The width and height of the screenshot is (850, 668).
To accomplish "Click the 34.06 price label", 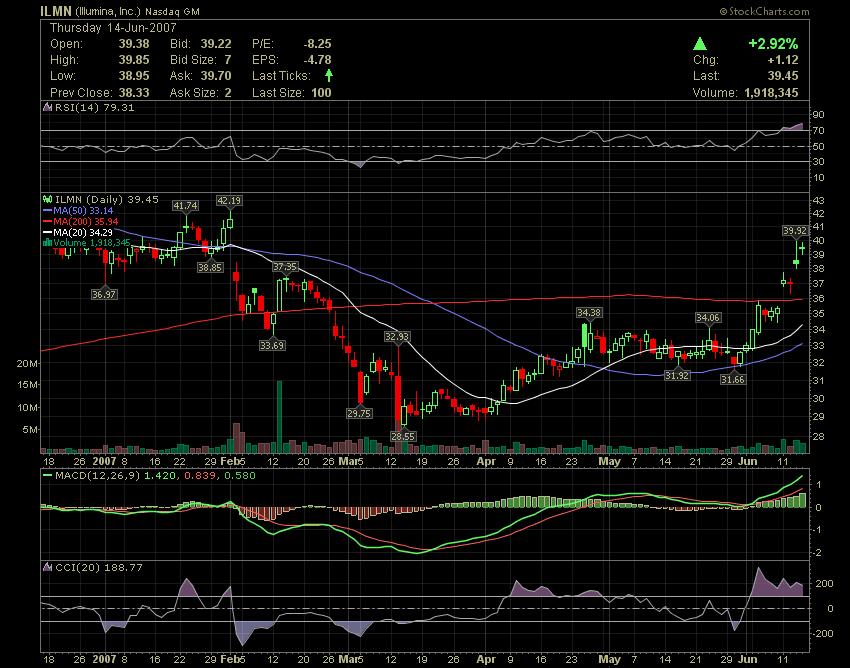I will click(x=709, y=317).
